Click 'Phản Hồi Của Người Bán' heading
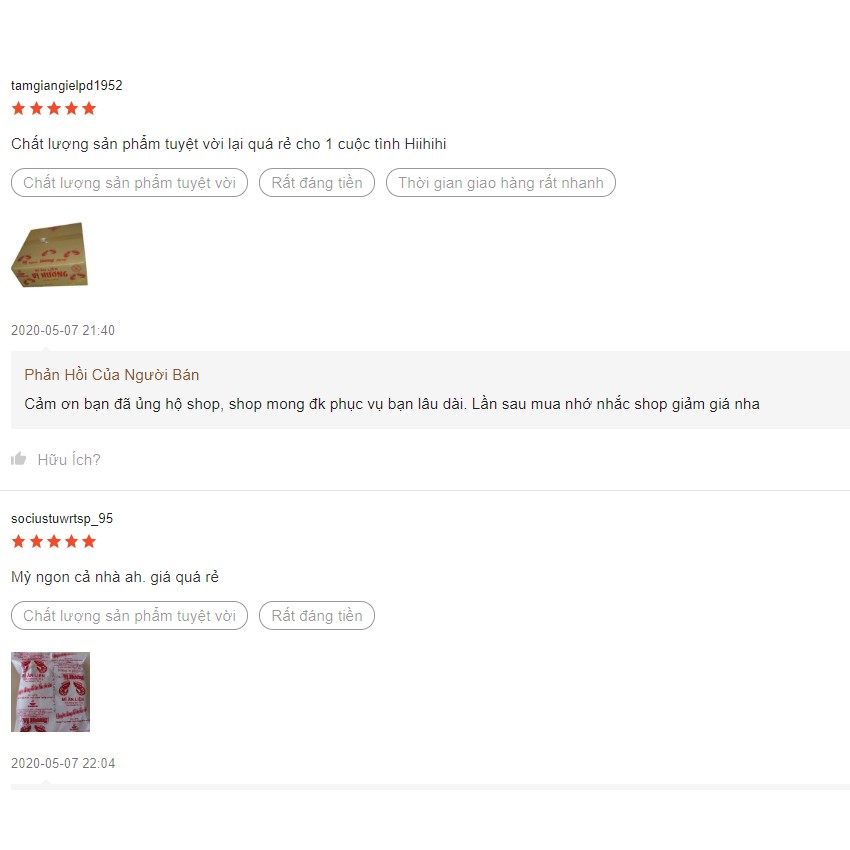The height and width of the screenshot is (850, 850). (x=112, y=375)
